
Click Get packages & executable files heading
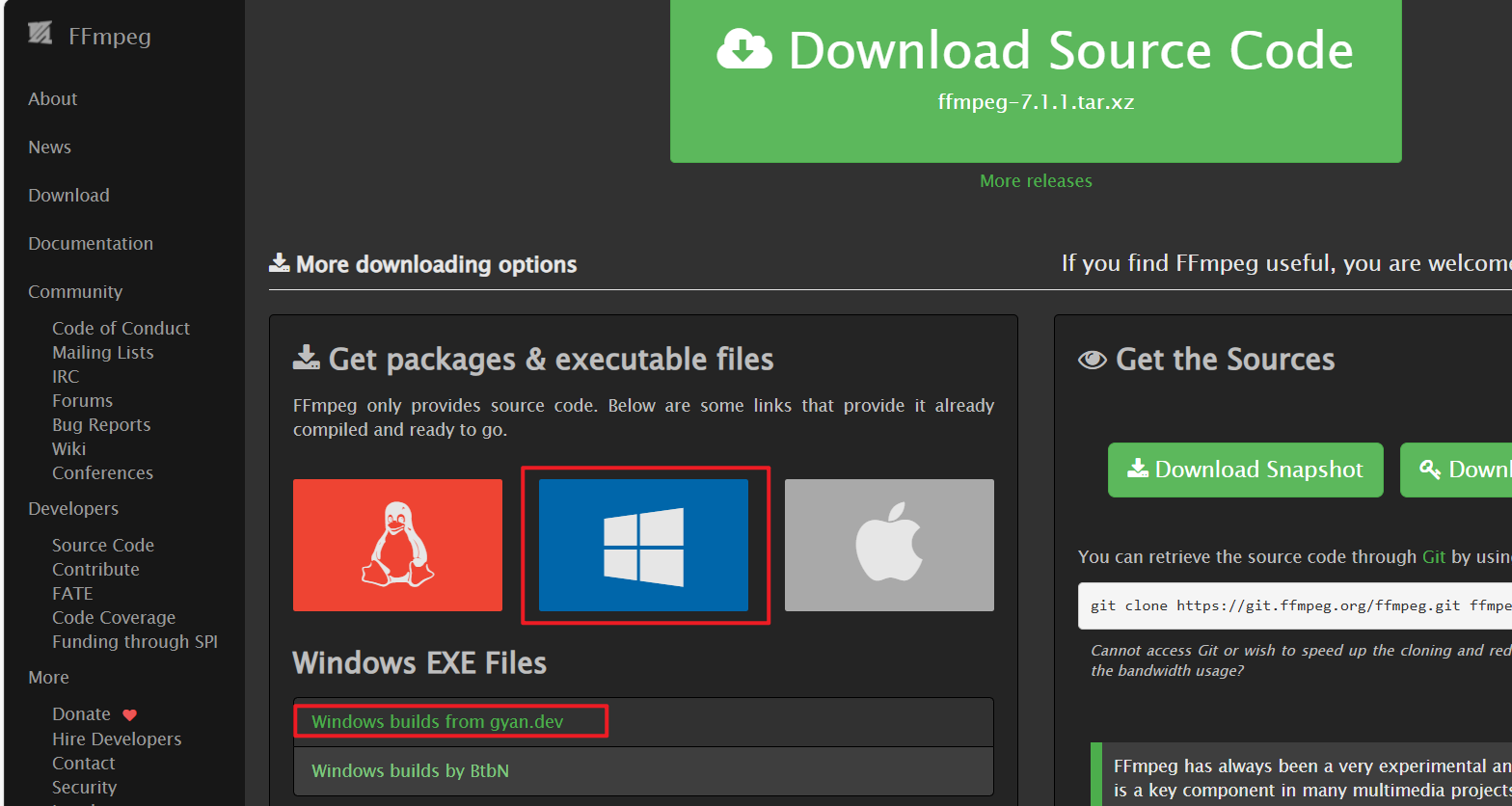[x=533, y=360]
